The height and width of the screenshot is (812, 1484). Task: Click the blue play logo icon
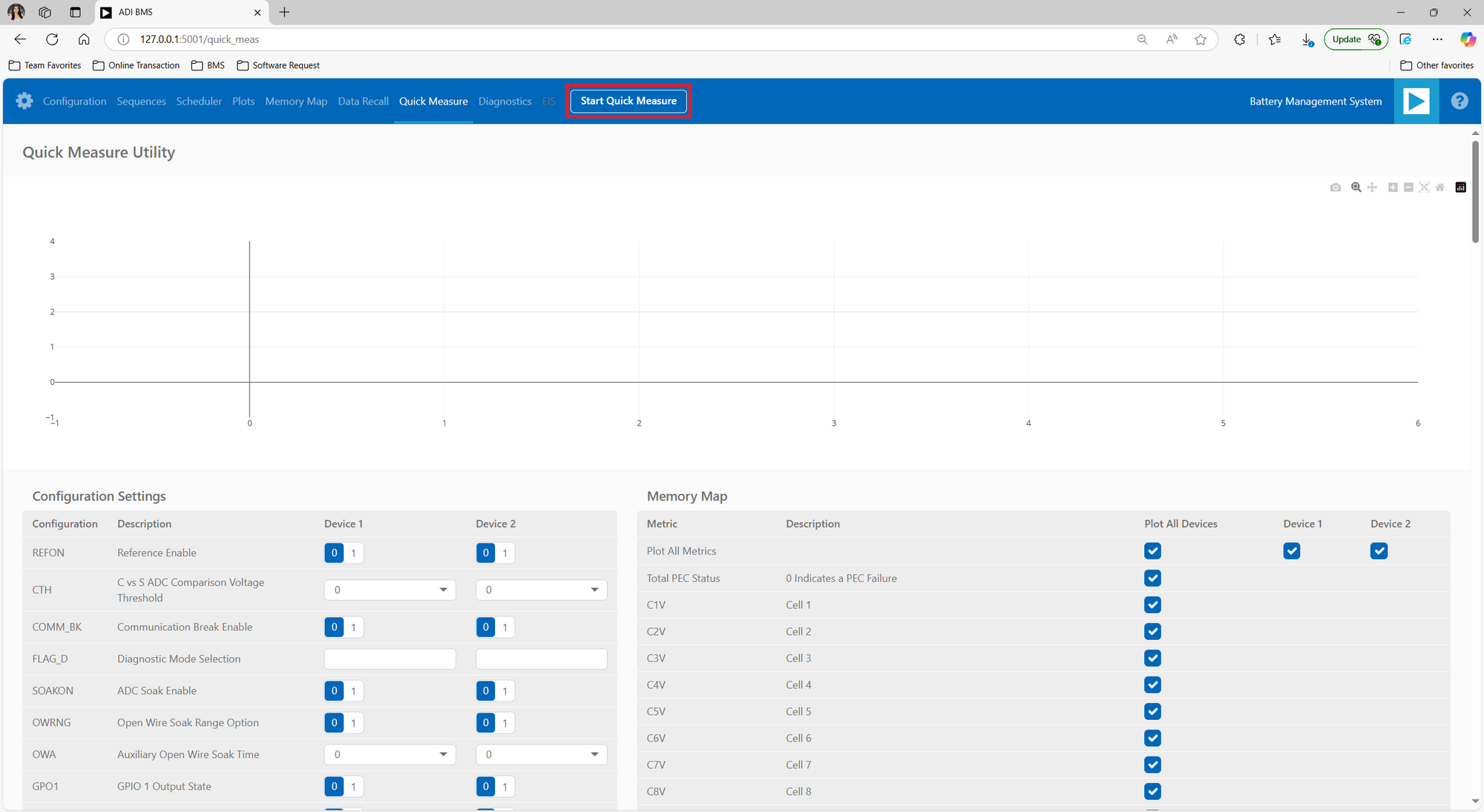tap(1416, 101)
